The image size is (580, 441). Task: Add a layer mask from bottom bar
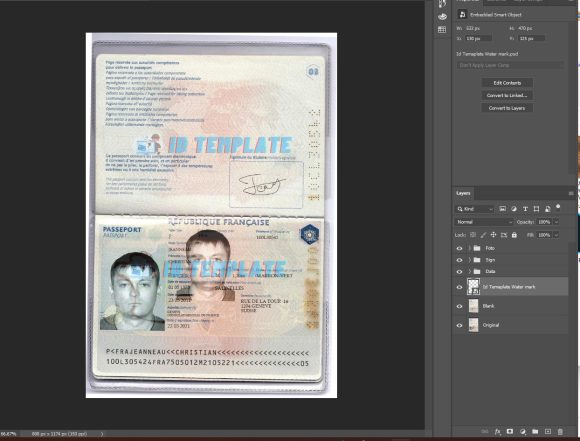tap(510, 431)
